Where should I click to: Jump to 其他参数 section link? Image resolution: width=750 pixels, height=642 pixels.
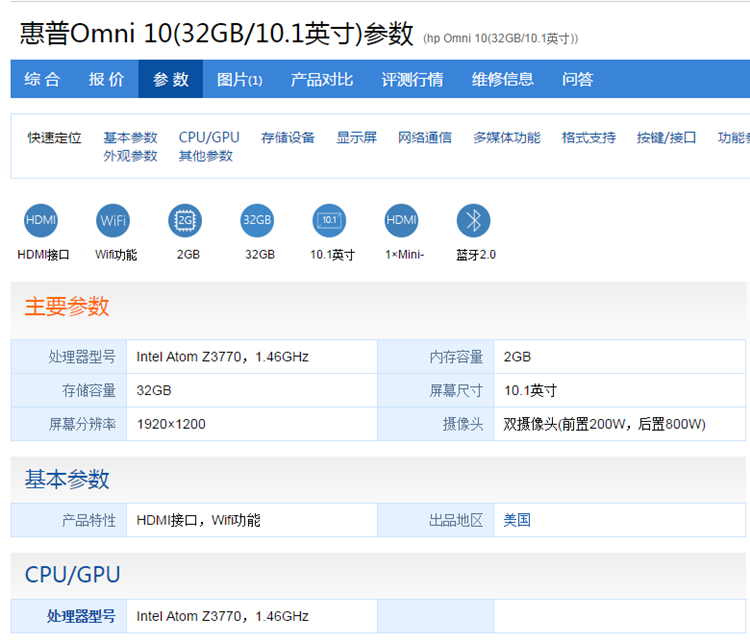206,156
